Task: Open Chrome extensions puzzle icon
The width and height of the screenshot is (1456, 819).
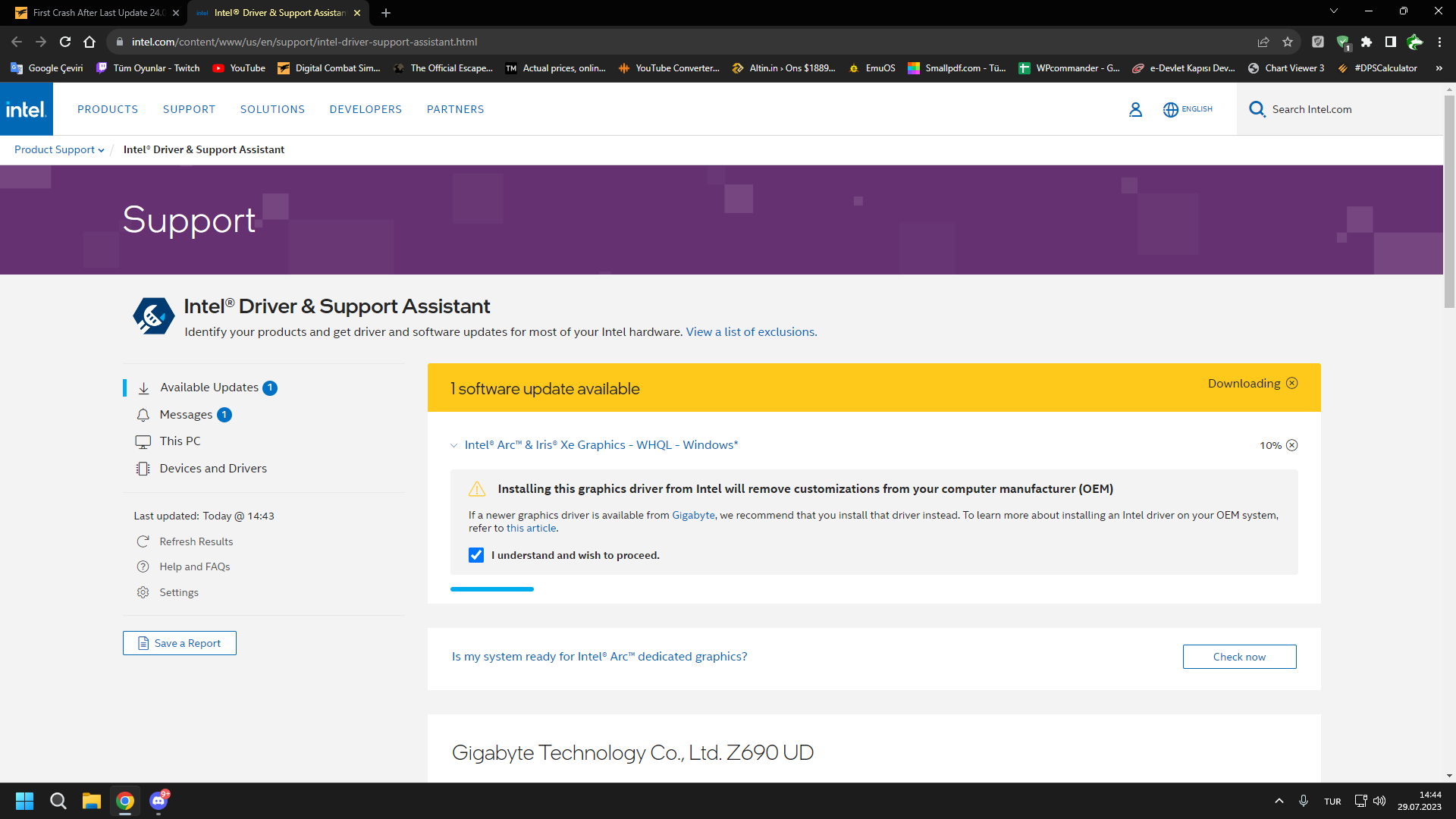Action: [1367, 42]
